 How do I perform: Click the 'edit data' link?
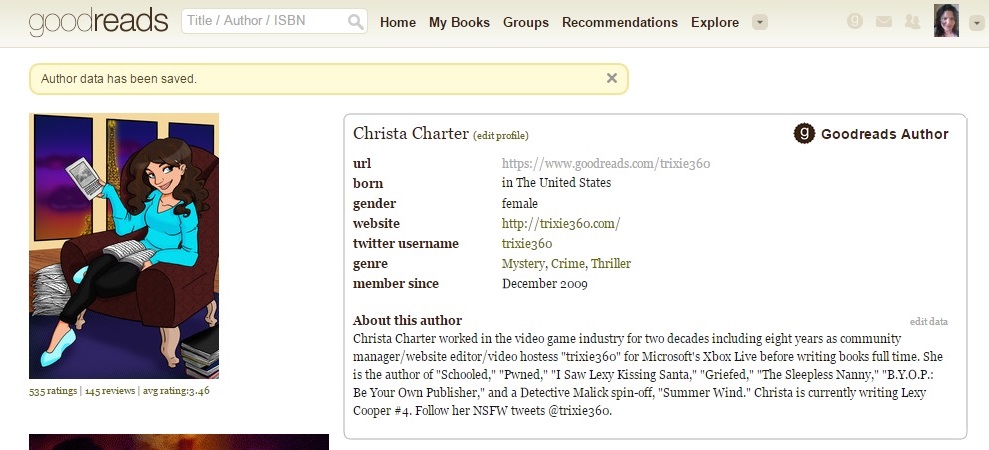pyautogui.click(x=928, y=321)
